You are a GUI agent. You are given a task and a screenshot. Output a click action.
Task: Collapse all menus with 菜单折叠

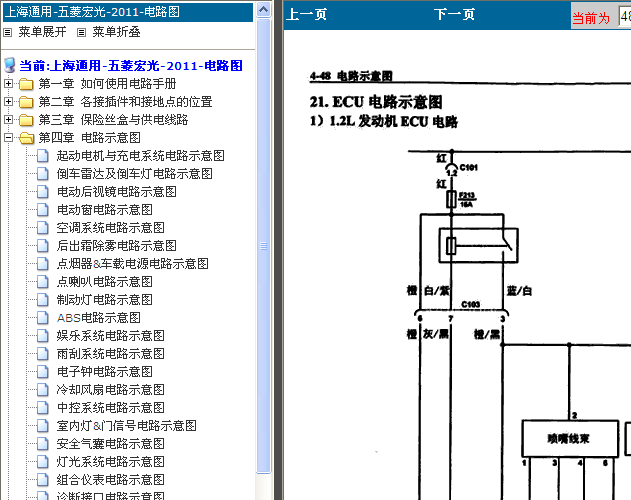tap(116, 32)
